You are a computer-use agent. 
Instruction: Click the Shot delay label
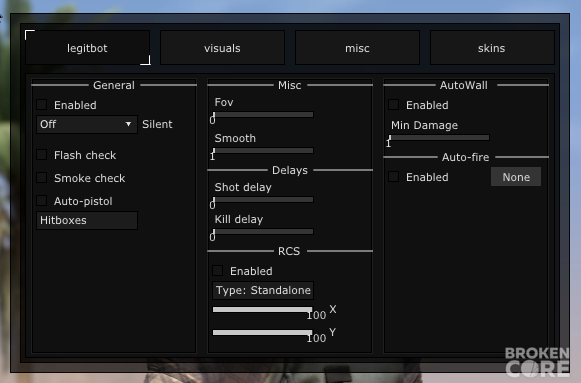pyautogui.click(x=243, y=187)
